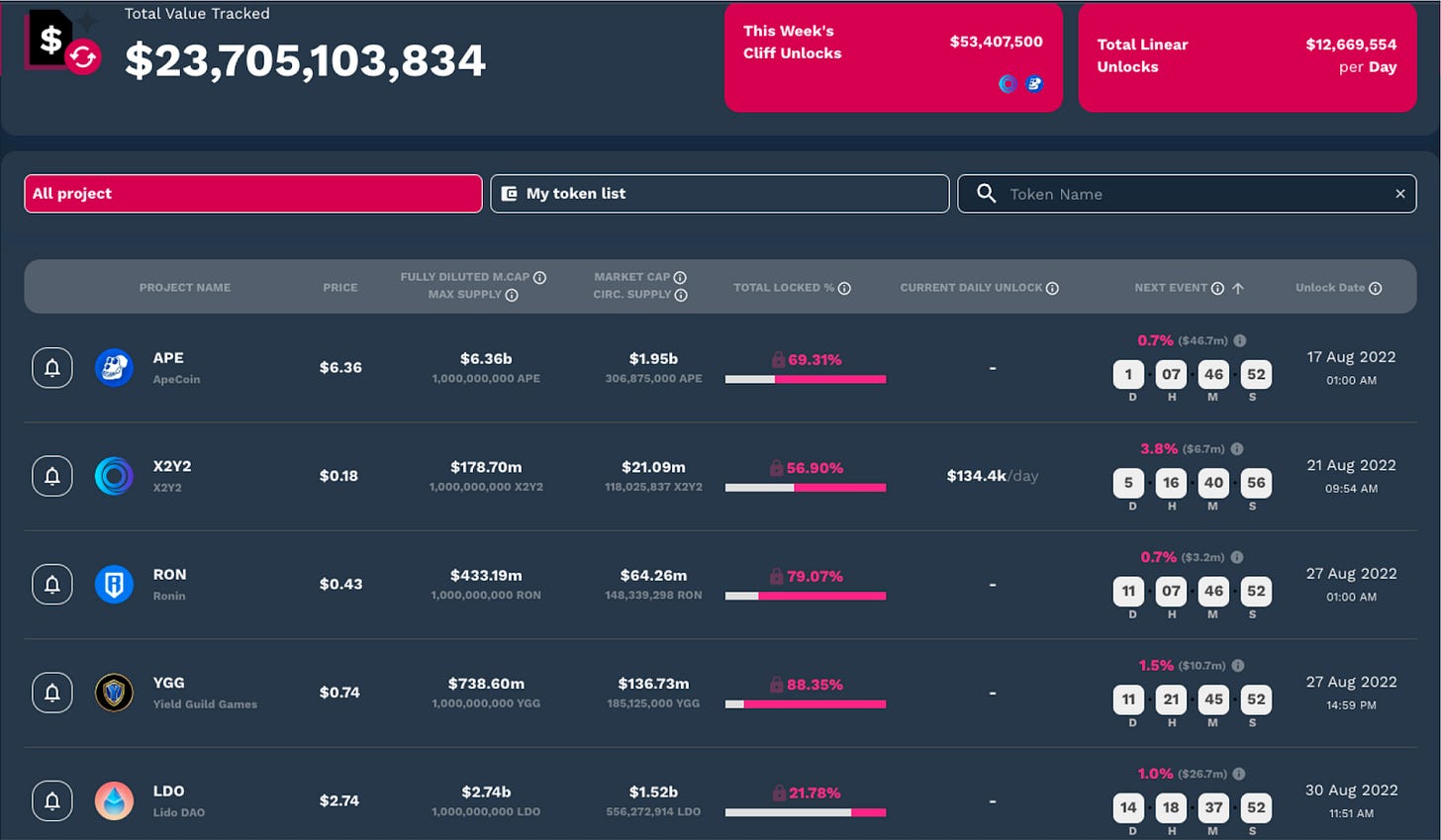Toggle the APE notification bell
The height and width of the screenshot is (840, 1441).
point(52,368)
